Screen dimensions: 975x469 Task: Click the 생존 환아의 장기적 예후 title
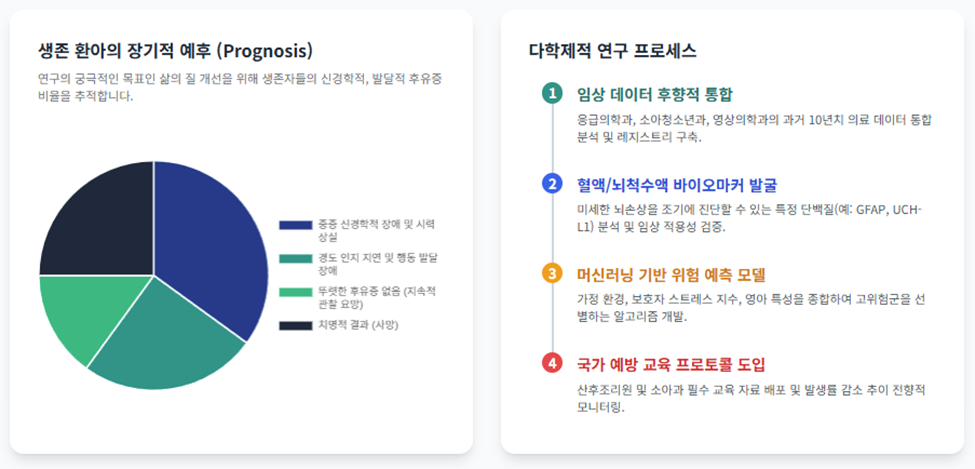click(175, 50)
